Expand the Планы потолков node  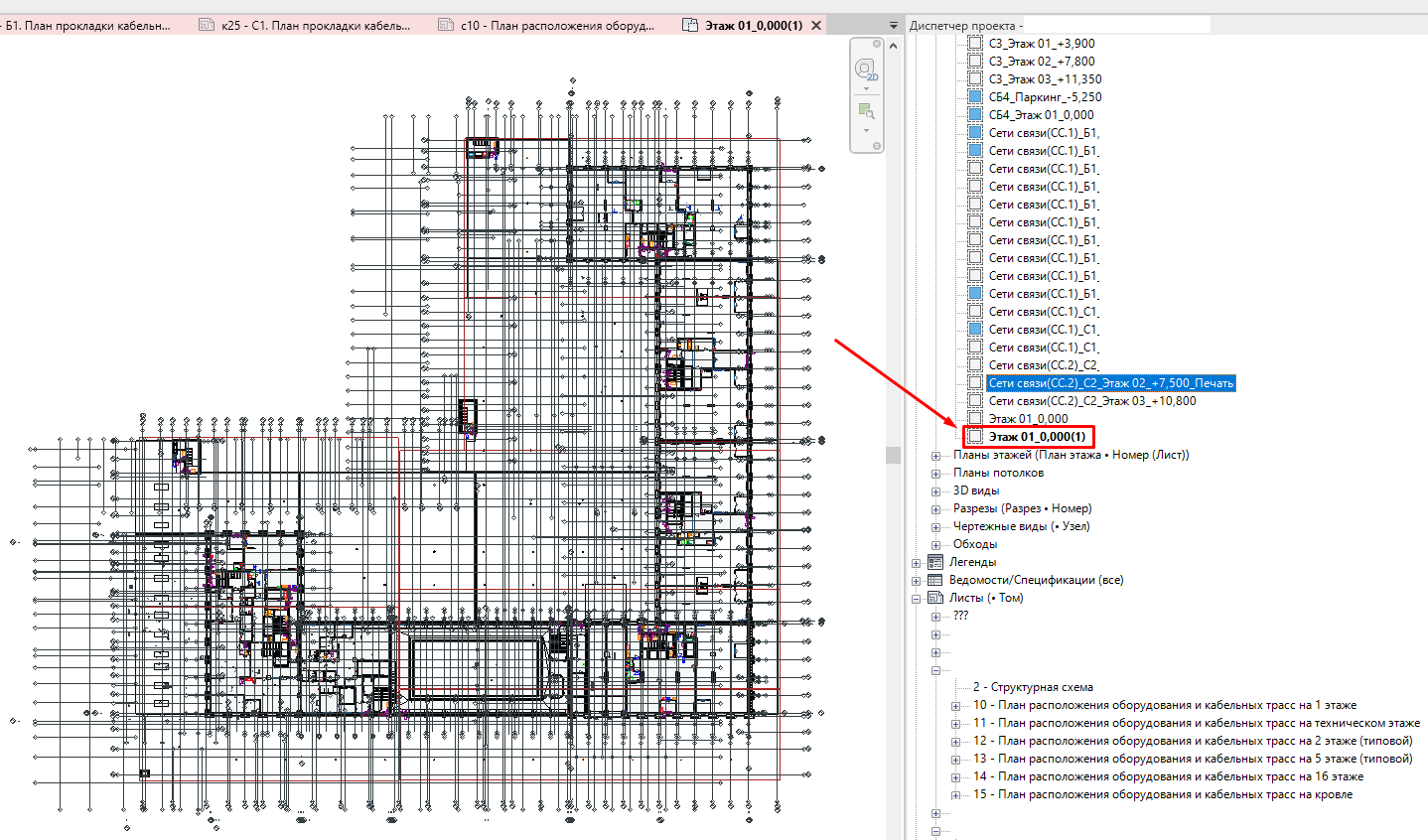point(935,474)
